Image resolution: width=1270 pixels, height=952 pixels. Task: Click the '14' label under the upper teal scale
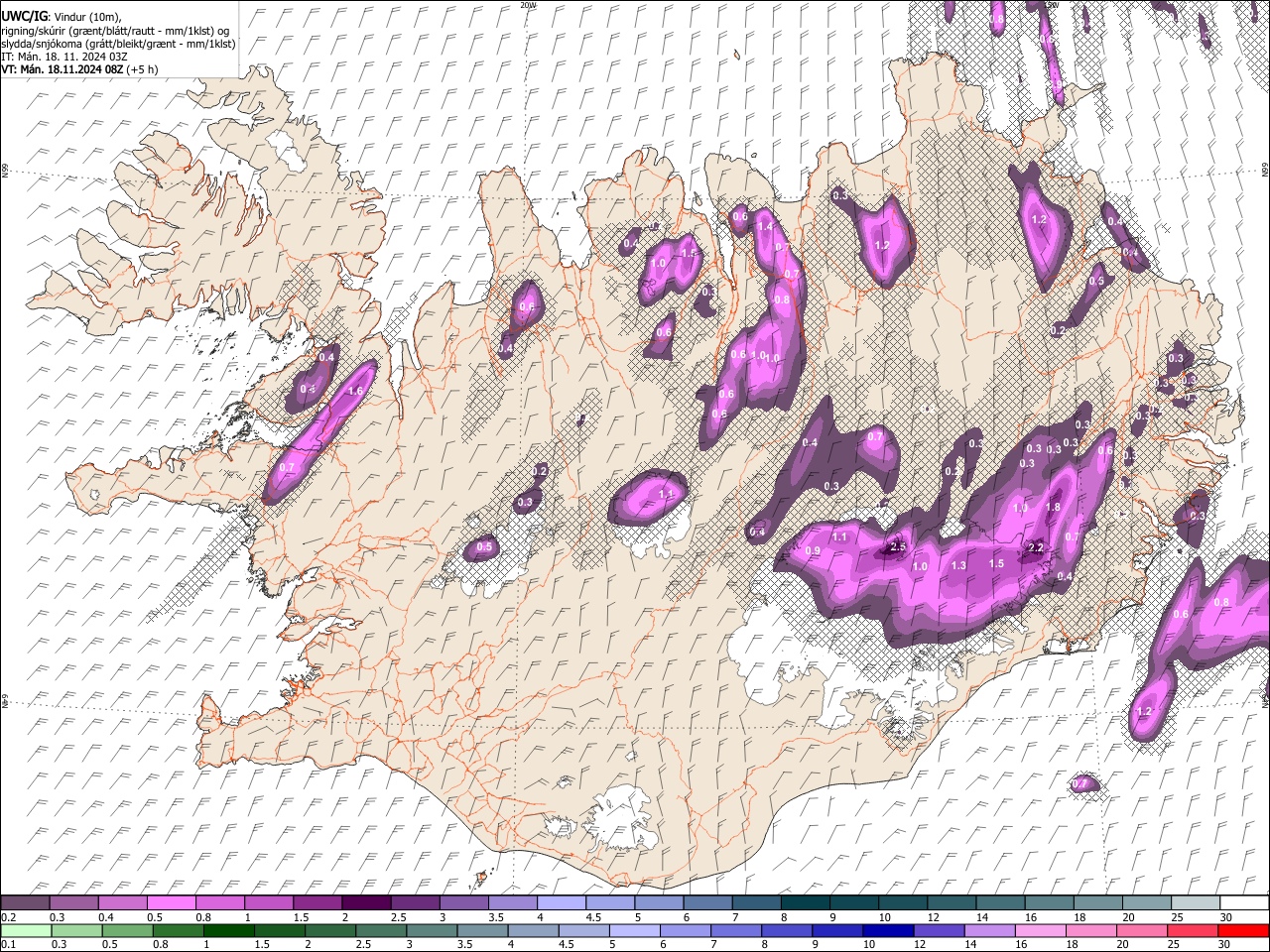(x=982, y=917)
